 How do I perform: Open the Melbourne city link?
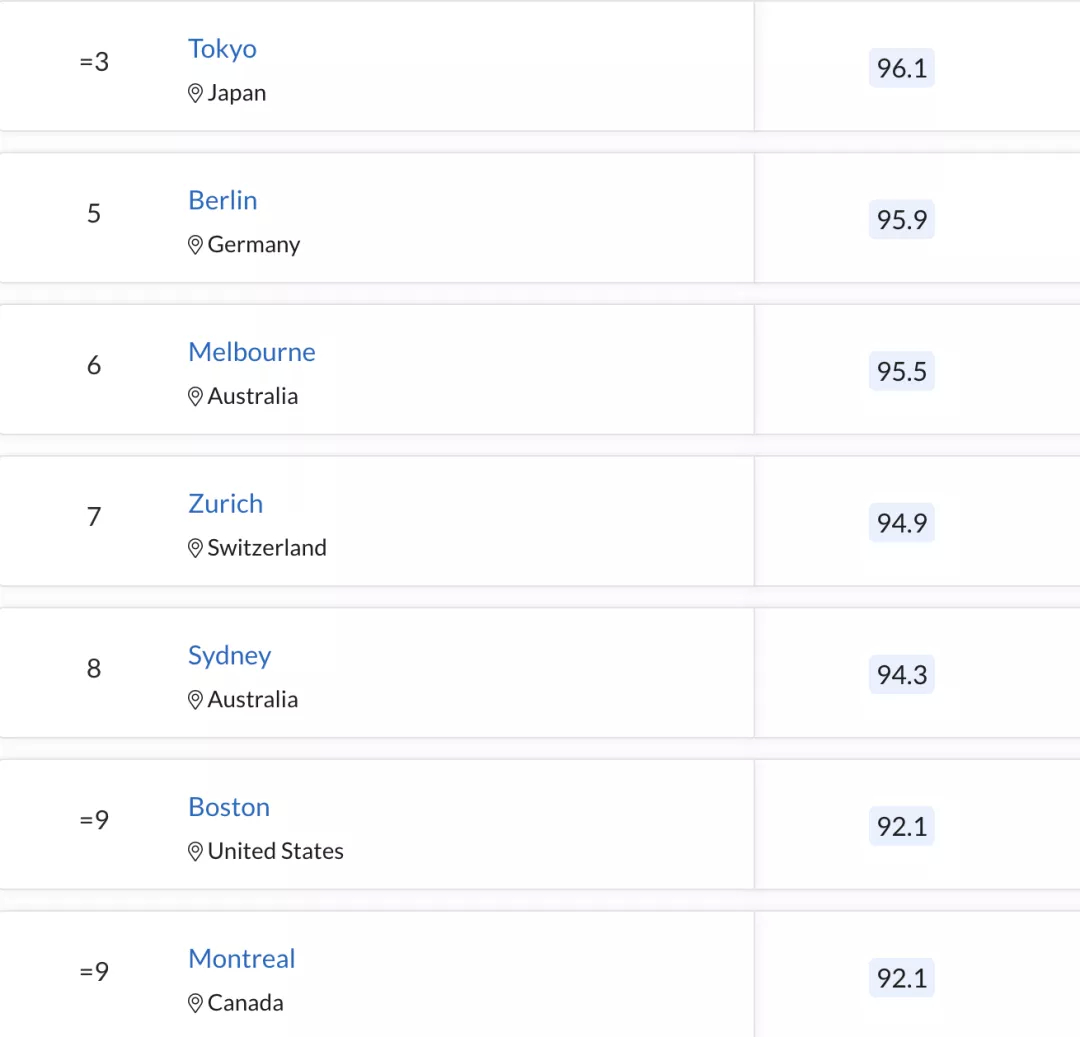[x=252, y=352]
